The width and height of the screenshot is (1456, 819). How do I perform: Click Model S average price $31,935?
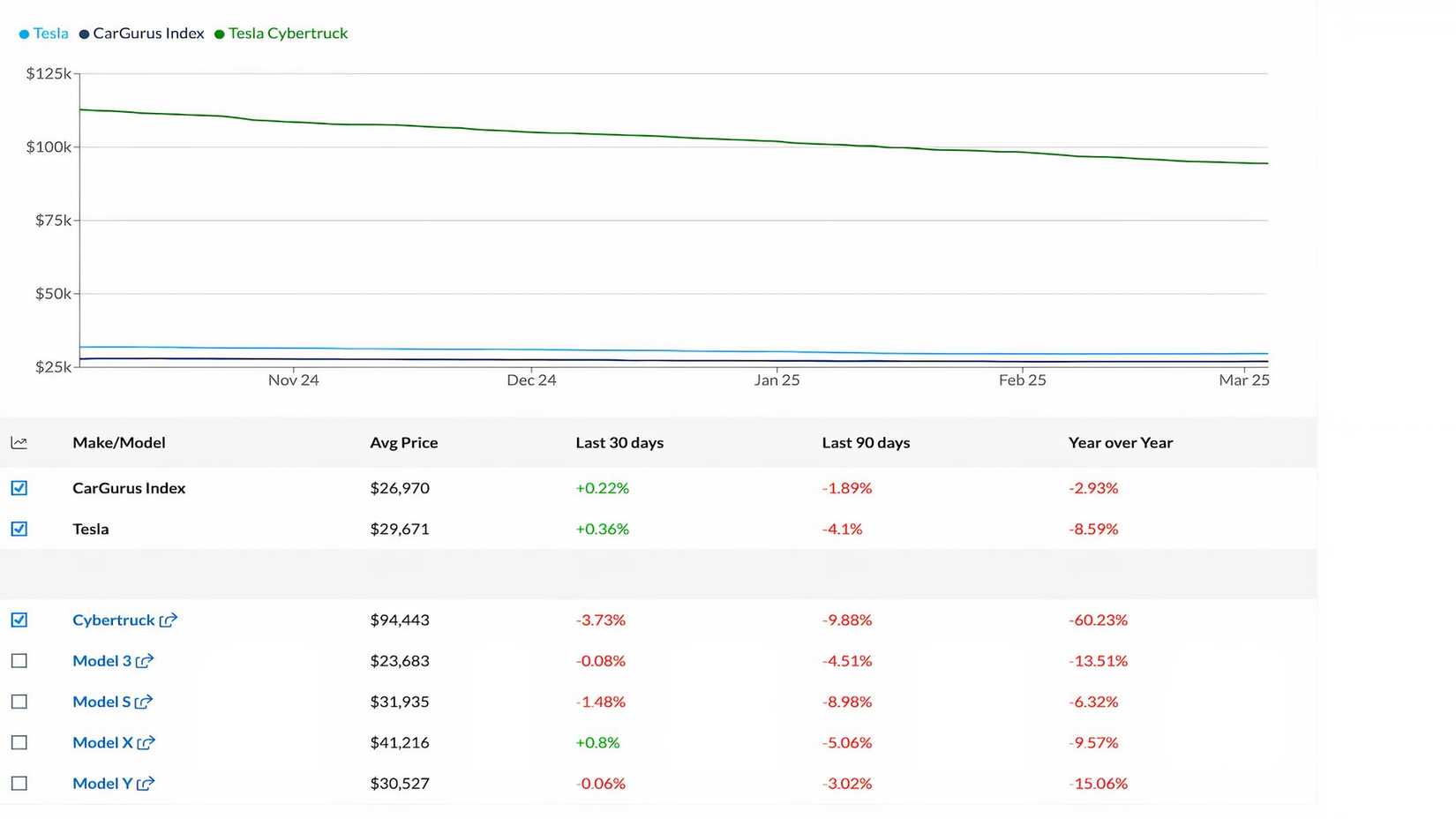tap(400, 703)
